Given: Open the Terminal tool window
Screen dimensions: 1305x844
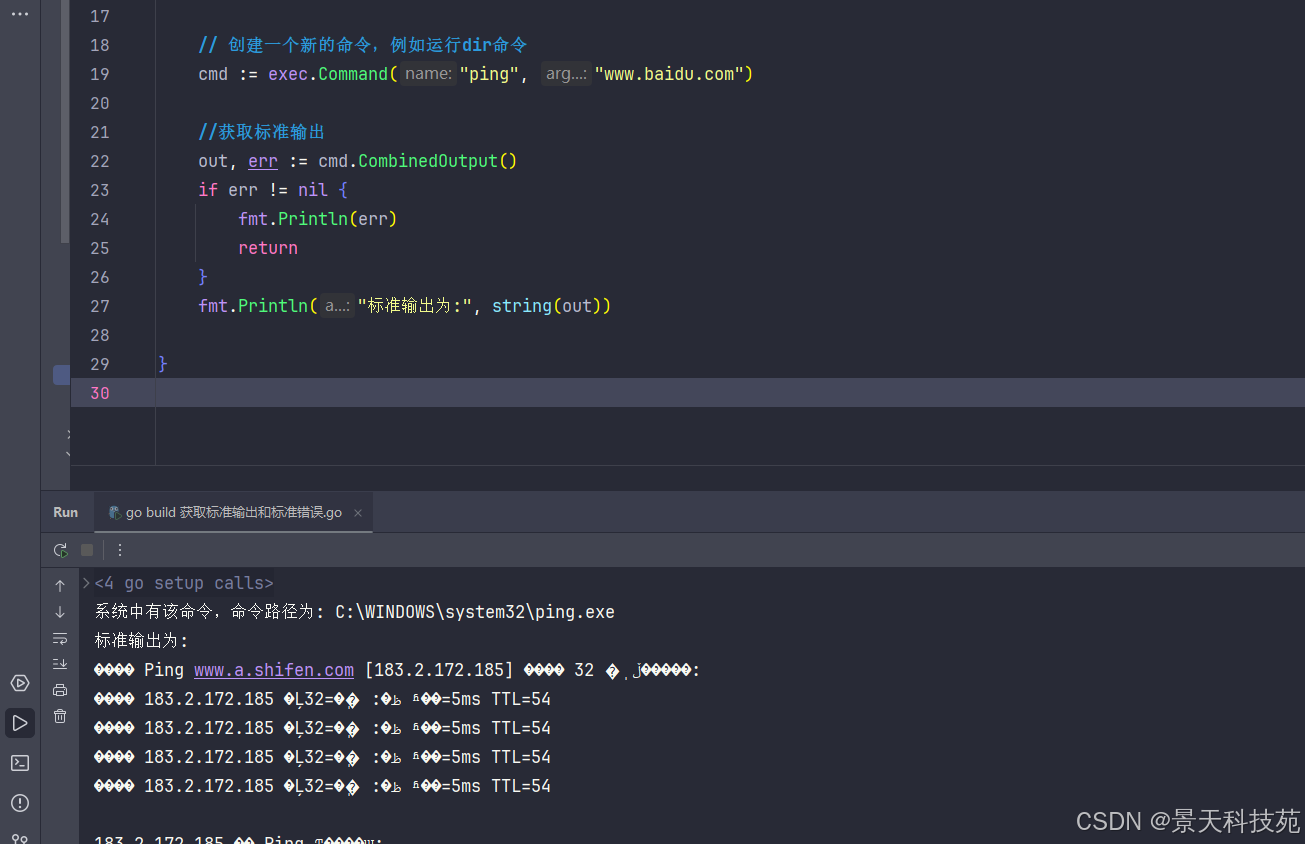Looking at the screenshot, I should [x=20, y=763].
